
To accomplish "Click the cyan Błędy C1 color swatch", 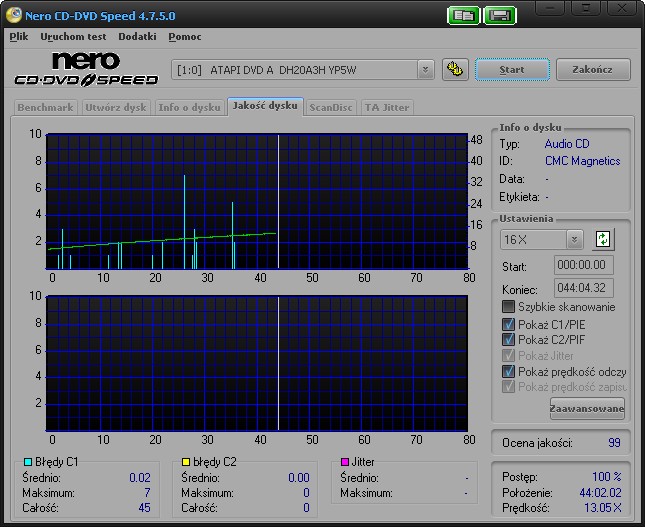I will coord(28,462).
